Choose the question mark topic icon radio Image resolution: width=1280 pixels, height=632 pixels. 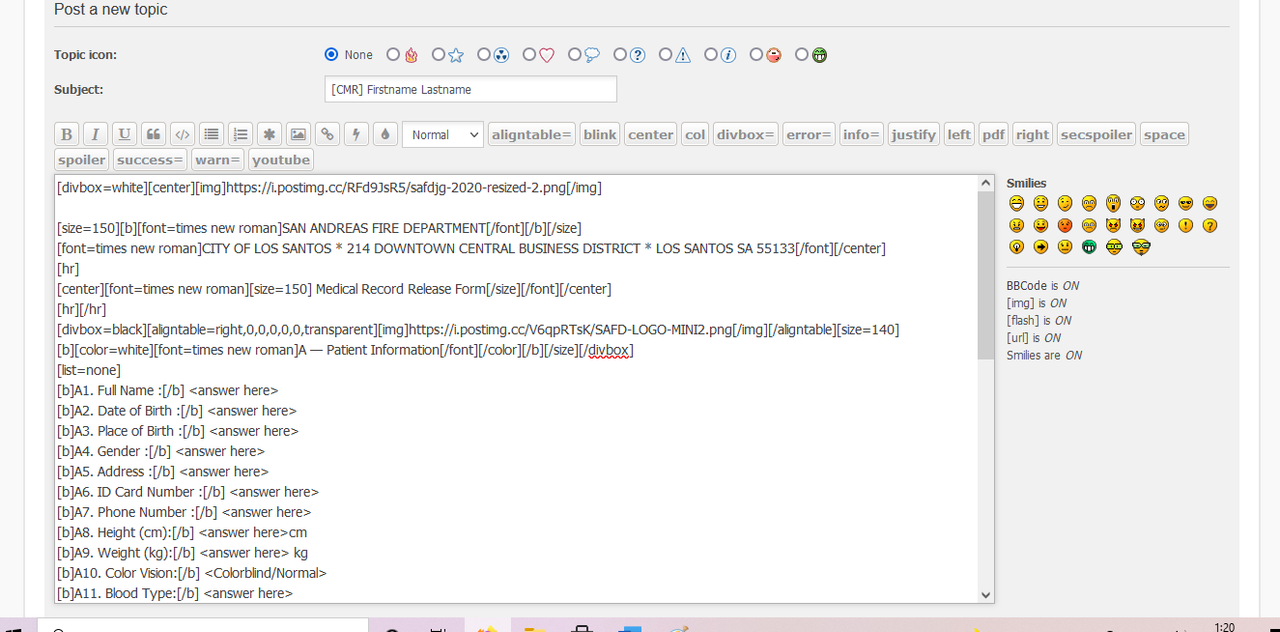620,55
